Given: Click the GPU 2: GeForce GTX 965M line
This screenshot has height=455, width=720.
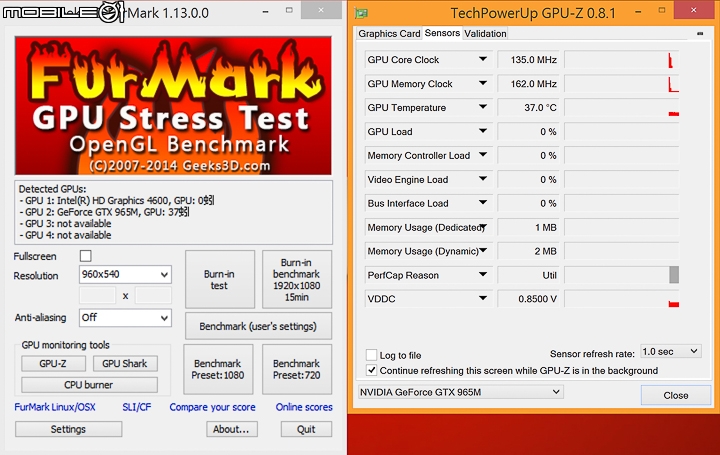Looking at the screenshot, I should coord(105,212).
